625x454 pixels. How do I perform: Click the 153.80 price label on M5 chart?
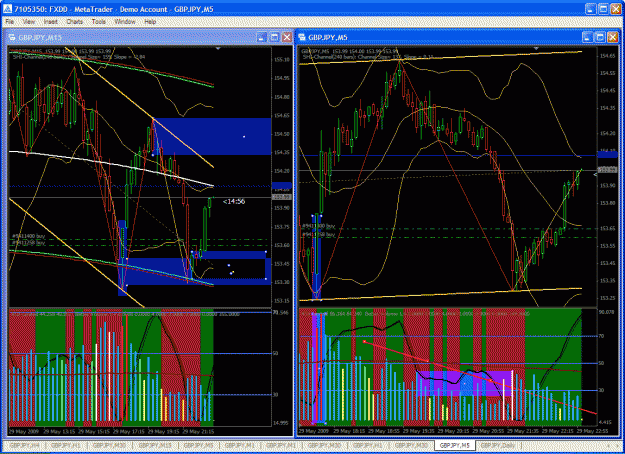607,203
